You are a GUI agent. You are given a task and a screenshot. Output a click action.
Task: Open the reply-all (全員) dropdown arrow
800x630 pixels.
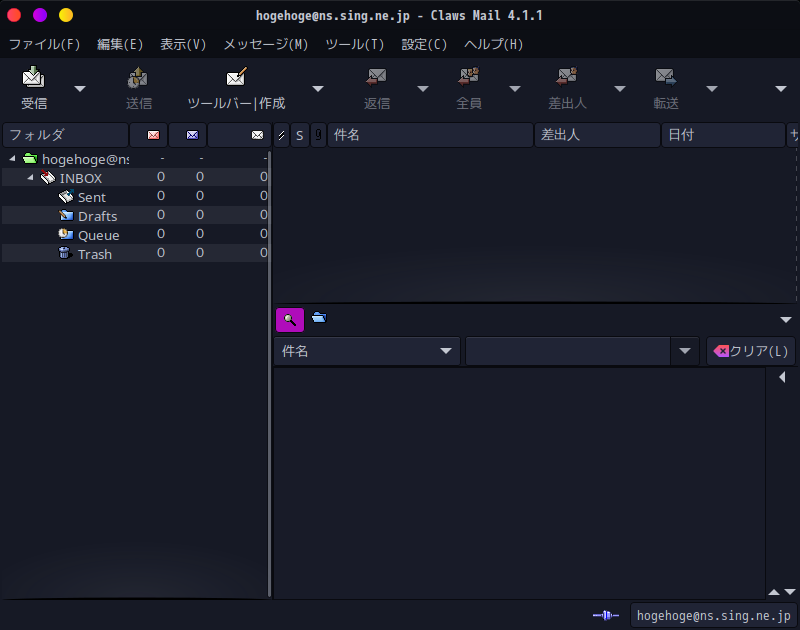pyautogui.click(x=515, y=89)
